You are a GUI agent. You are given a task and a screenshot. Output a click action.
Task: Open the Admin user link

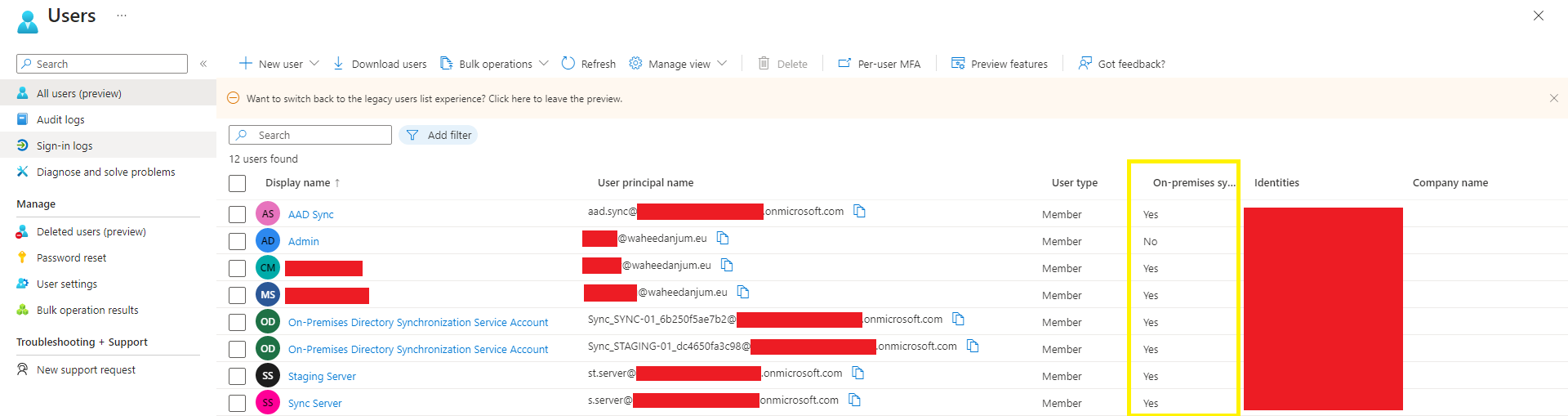pyautogui.click(x=304, y=241)
